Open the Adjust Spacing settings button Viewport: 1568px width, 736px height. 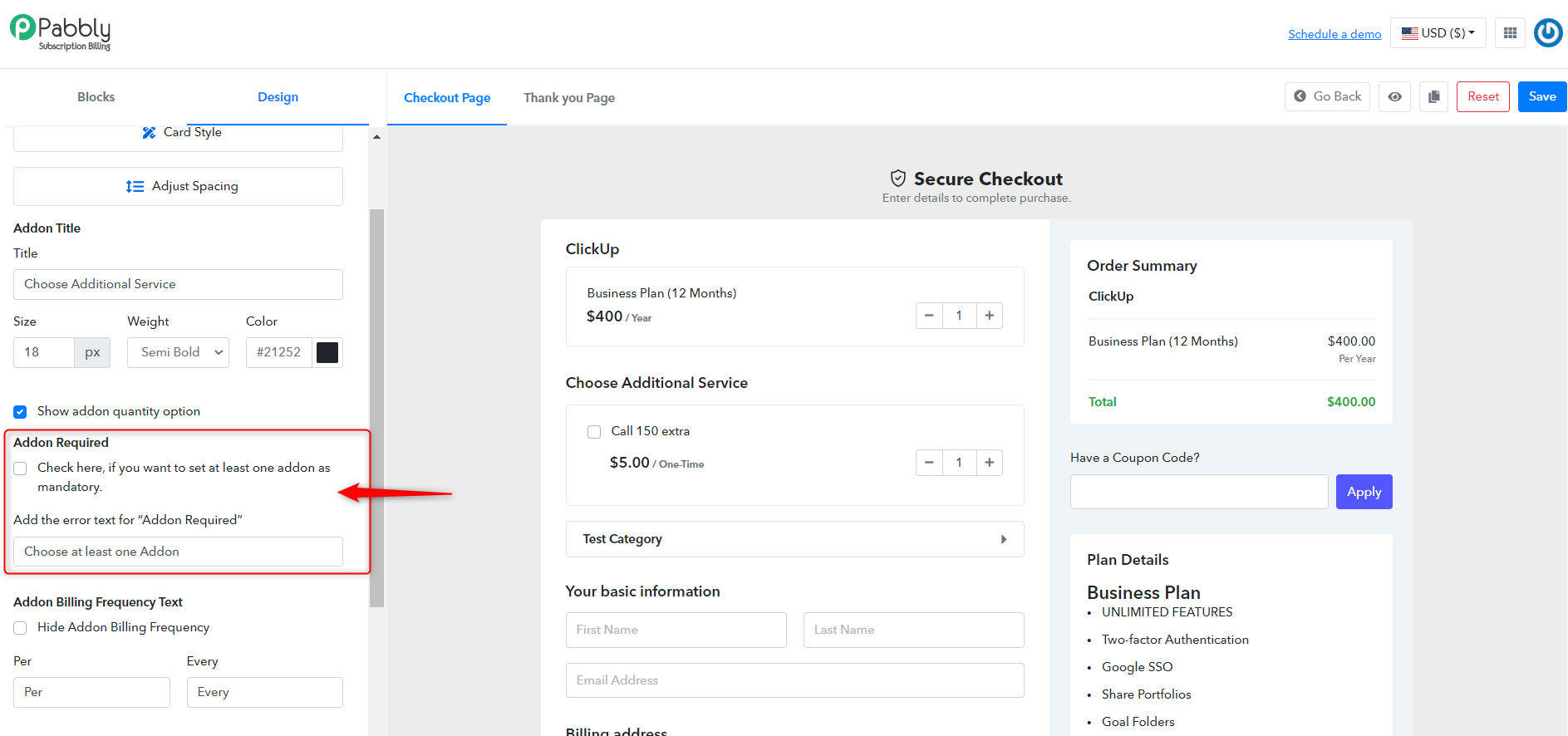178,186
